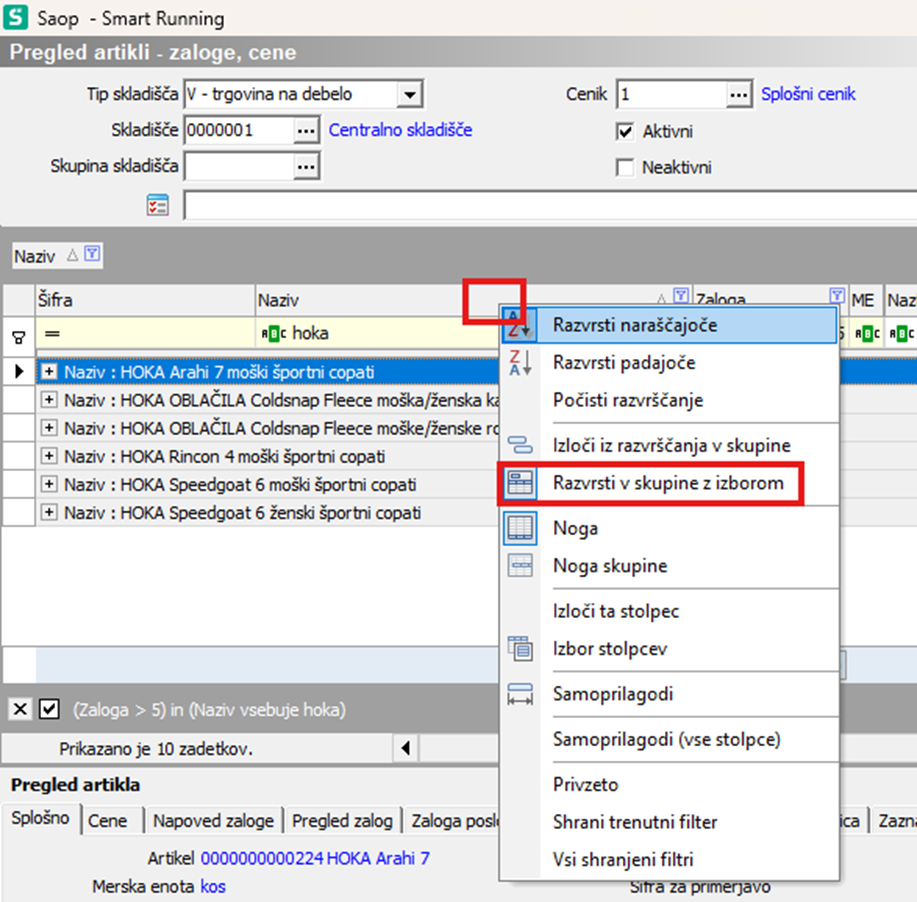The width and height of the screenshot is (917, 902).
Task: Toggle the active filter checkbox
Action: tap(49, 710)
